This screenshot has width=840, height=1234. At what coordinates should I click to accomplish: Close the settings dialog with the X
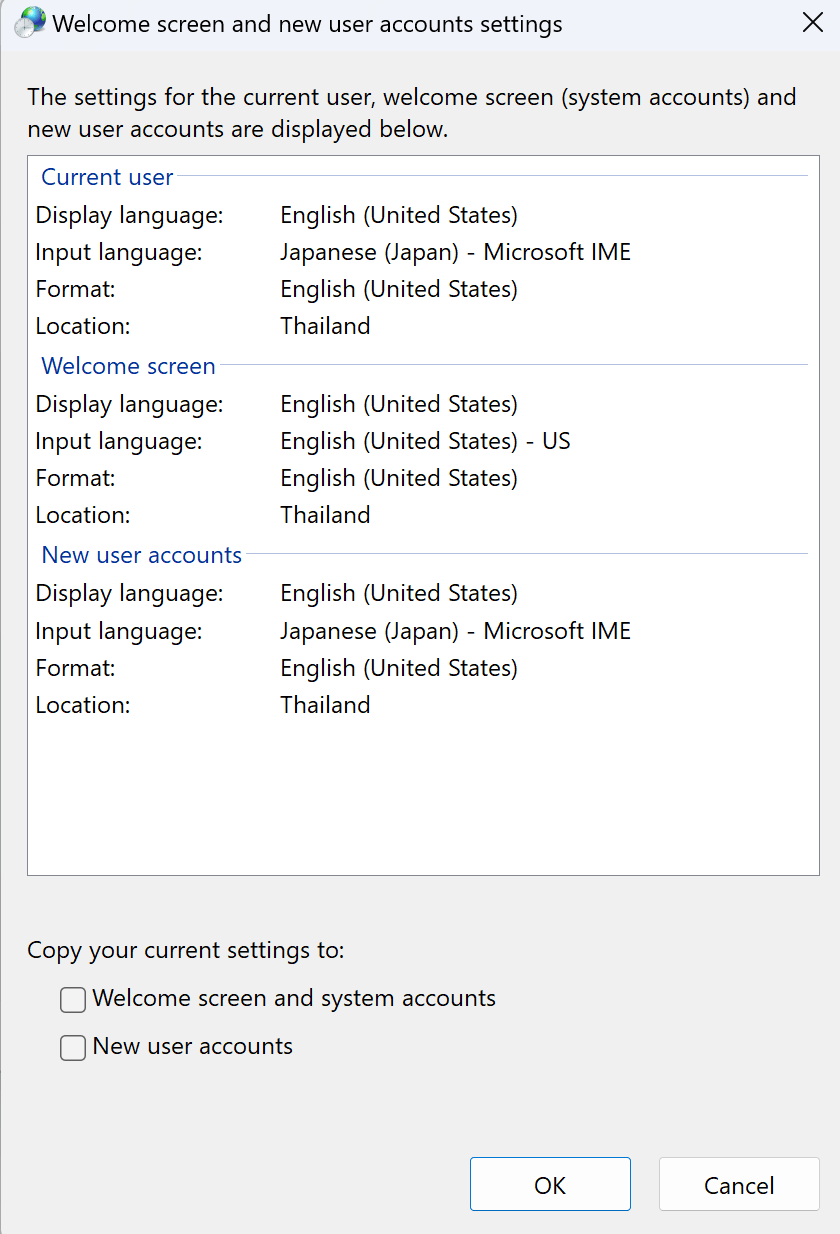click(x=813, y=23)
